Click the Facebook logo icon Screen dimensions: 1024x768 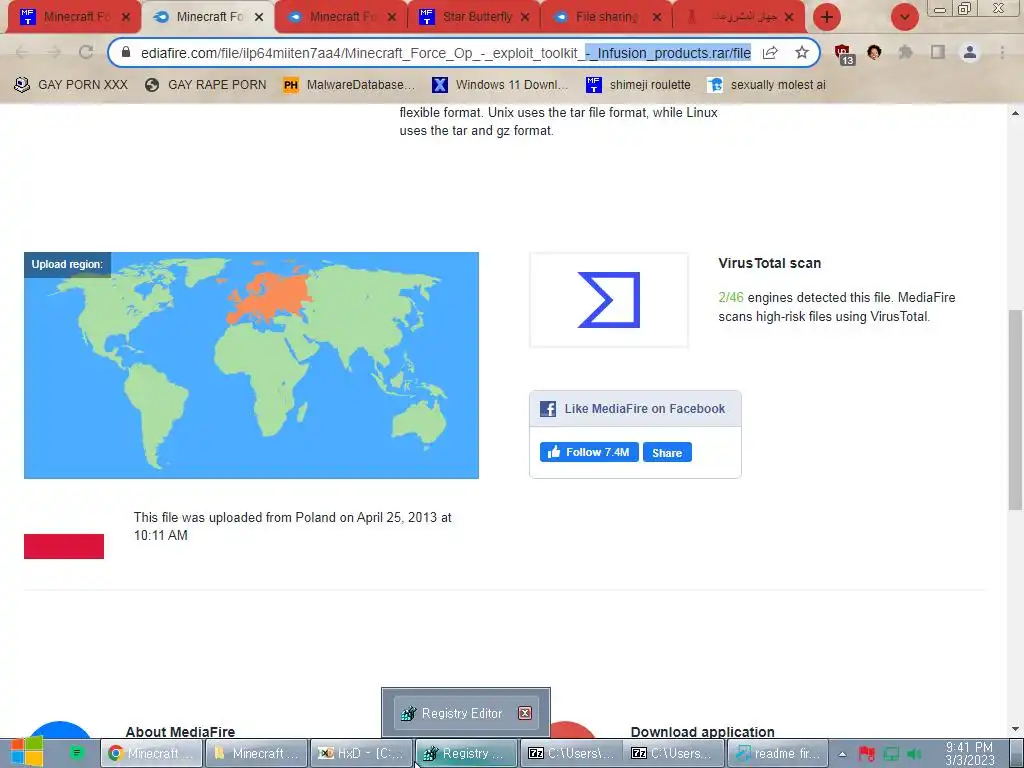pos(548,409)
